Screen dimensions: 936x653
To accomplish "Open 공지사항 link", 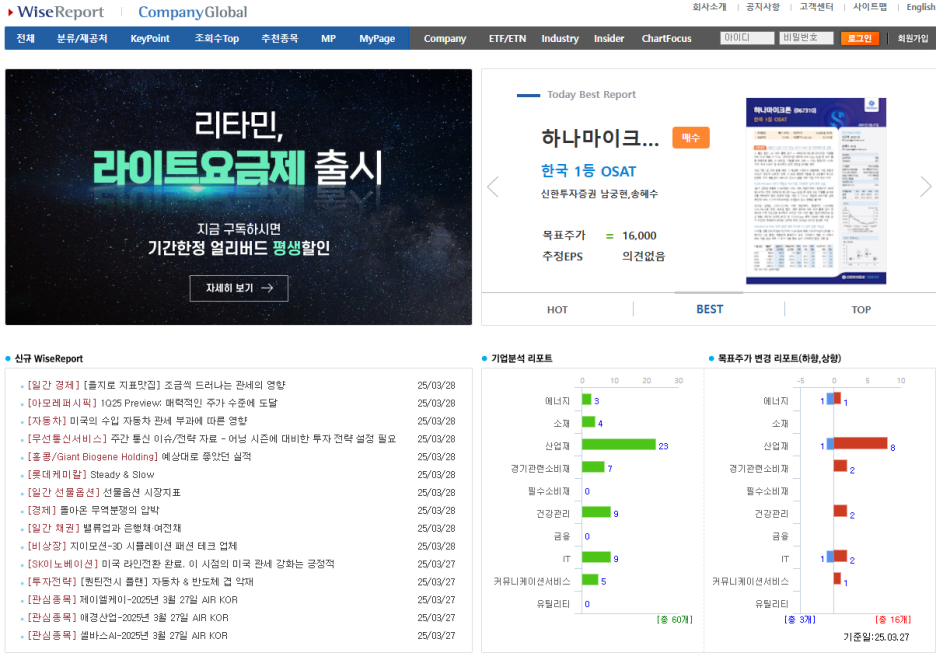I will coord(763,7).
